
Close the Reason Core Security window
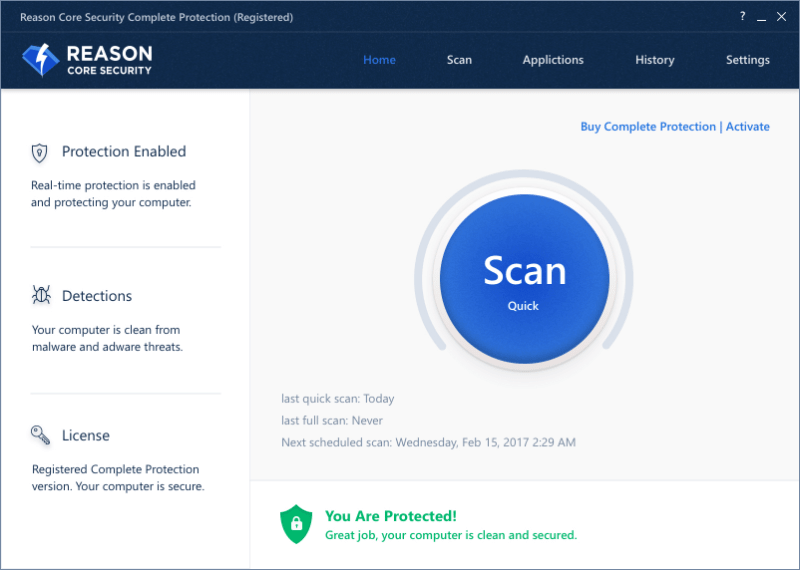pyautogui.click(x=781, y=17)
